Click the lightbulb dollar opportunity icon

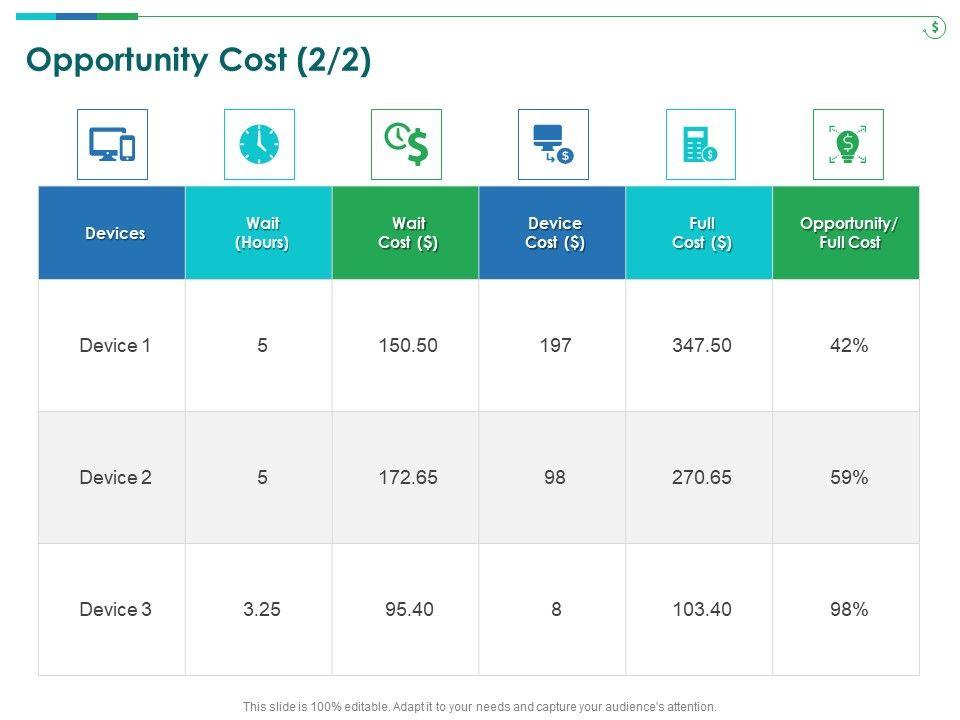coord(848,145)
